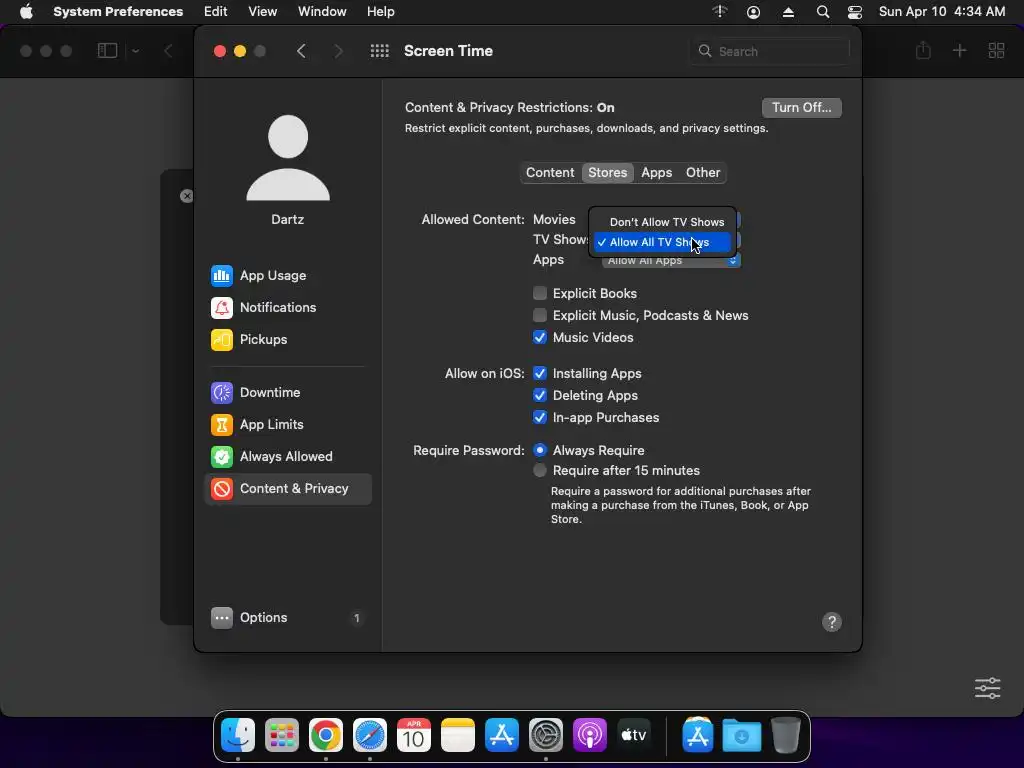Open Downloads folder in the Dock
This screenshot has width=1024, height=768.
tap(742, 736)
